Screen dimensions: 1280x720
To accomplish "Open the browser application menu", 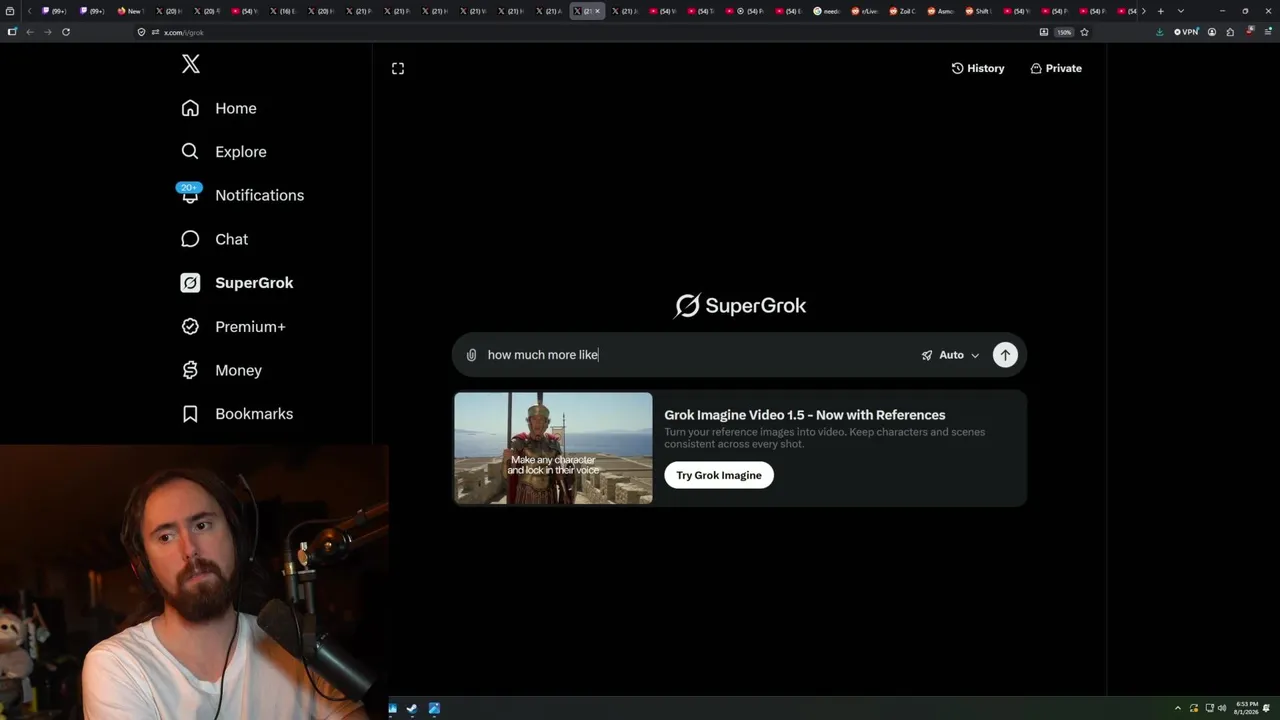I will pos(1268,32).
